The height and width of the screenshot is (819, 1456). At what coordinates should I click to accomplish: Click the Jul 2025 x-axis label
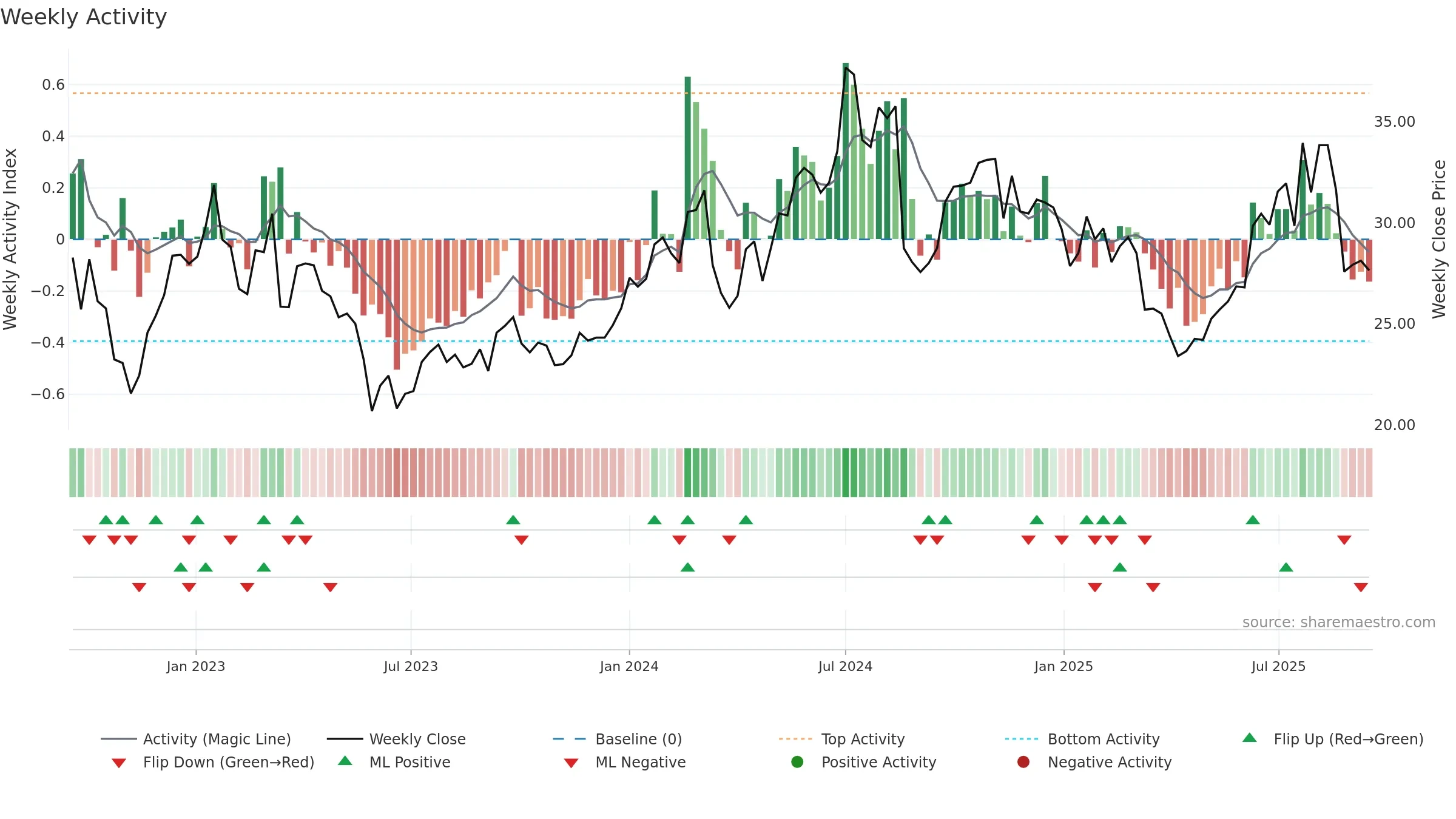pos(1278,666)
